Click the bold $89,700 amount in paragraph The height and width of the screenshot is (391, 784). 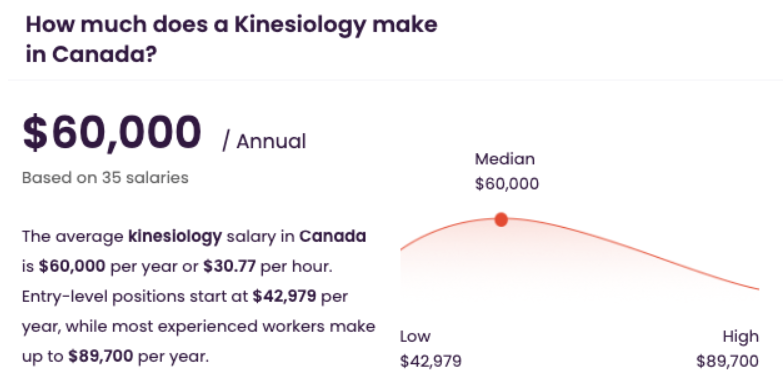101,356
